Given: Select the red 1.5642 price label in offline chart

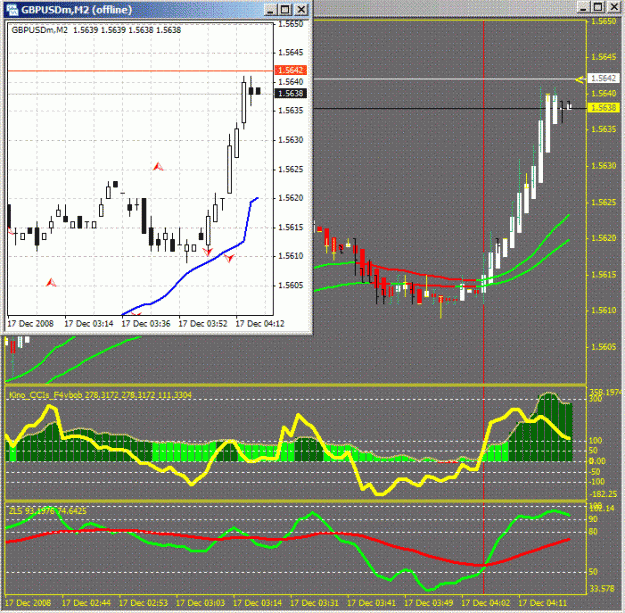Looking at the screenshot, I should [291, 70].
